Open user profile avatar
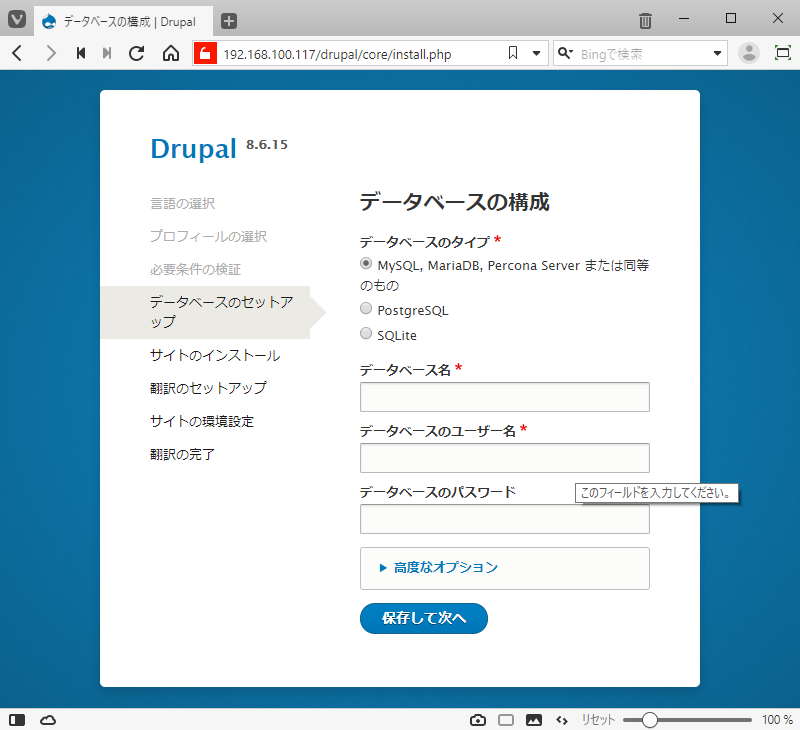This screenshot has width=800, height=730. pos(749,53)
